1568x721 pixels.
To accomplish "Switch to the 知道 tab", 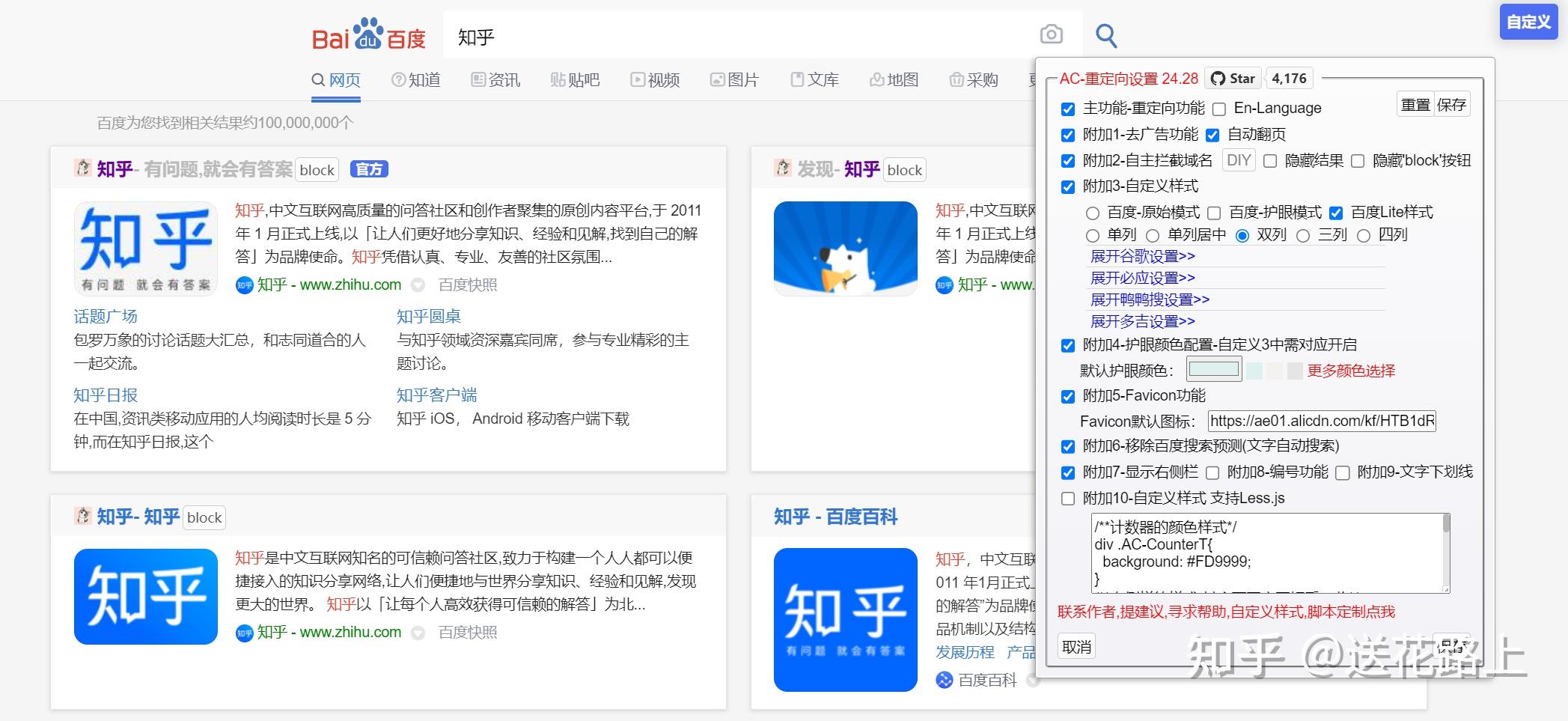I will pyautogui.click(x=416, y=79).
